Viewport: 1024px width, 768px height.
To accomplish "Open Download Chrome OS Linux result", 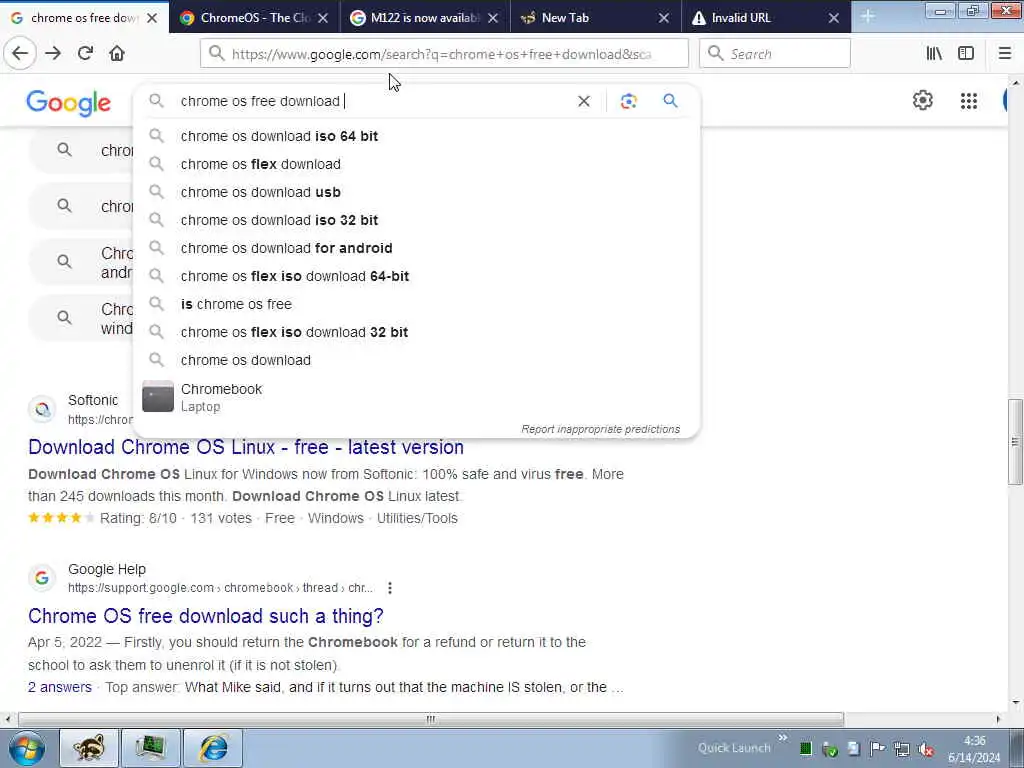I will click(246, 447).
